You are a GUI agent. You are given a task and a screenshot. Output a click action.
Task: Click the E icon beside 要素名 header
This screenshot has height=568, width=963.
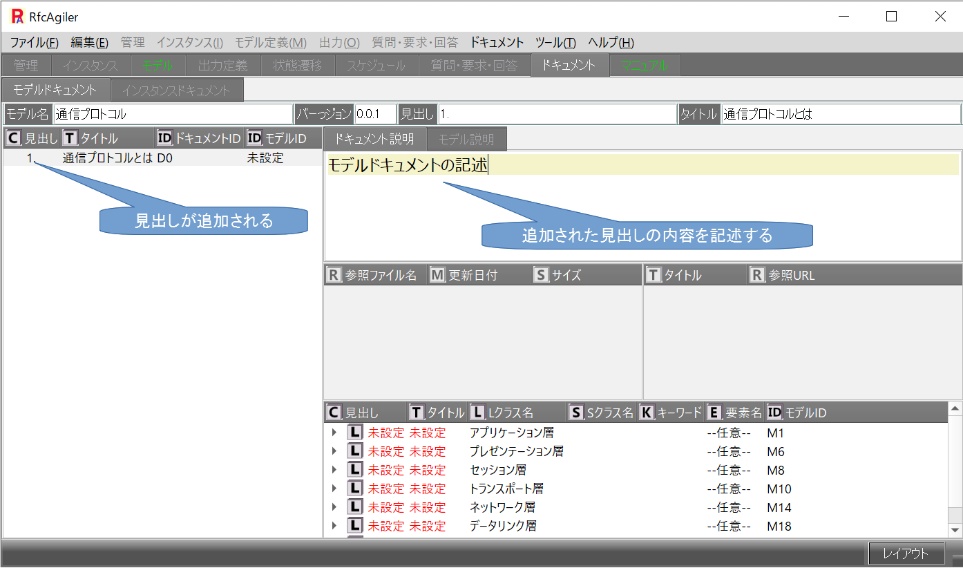714,413
